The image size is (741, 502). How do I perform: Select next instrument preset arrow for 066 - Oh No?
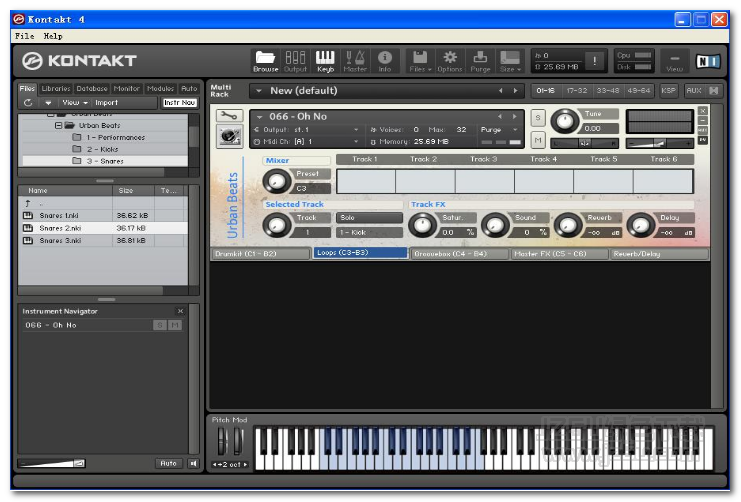[515, 116]
